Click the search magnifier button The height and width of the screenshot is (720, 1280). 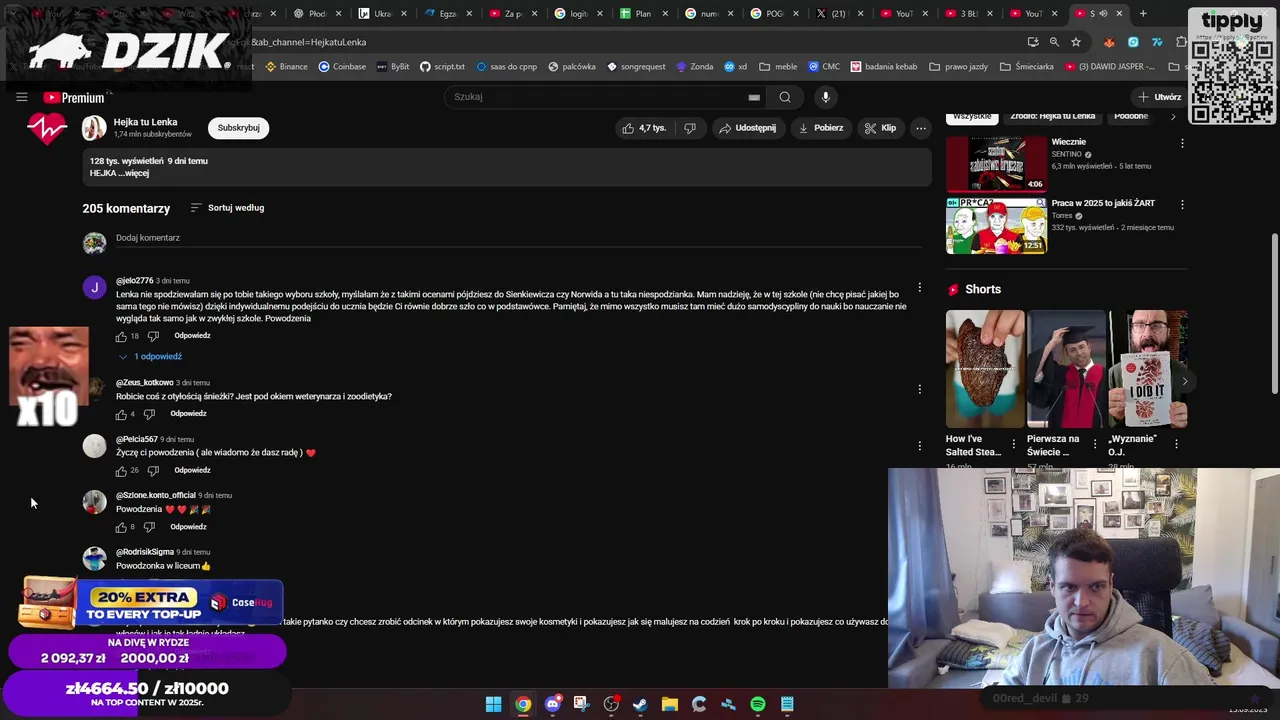pyautogui.click(x=785, y=97)
